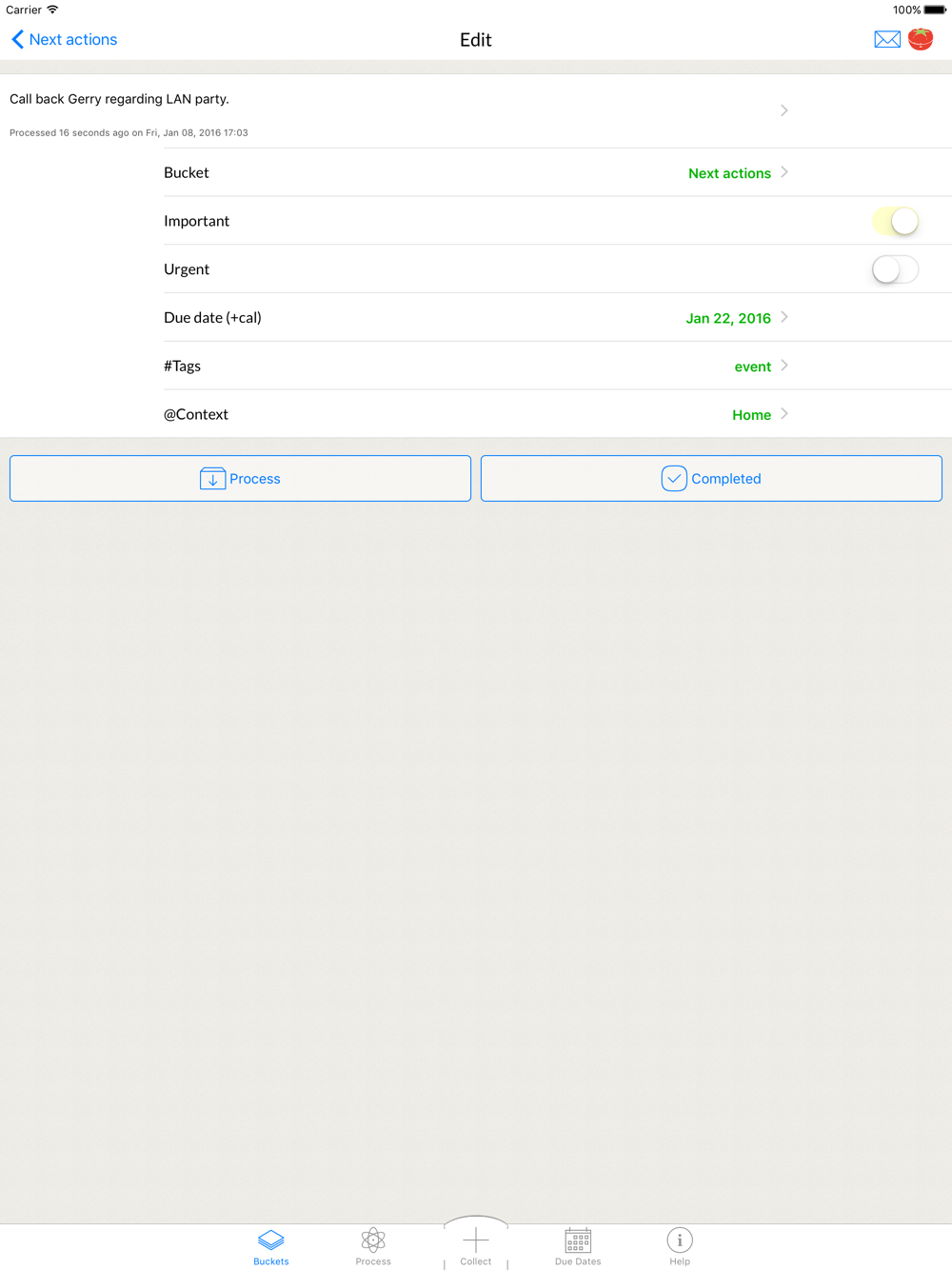The width and height of the screenshot is (952, 1270).
Task: Tap the Collect plus icon
Action: pos(476,1240)
